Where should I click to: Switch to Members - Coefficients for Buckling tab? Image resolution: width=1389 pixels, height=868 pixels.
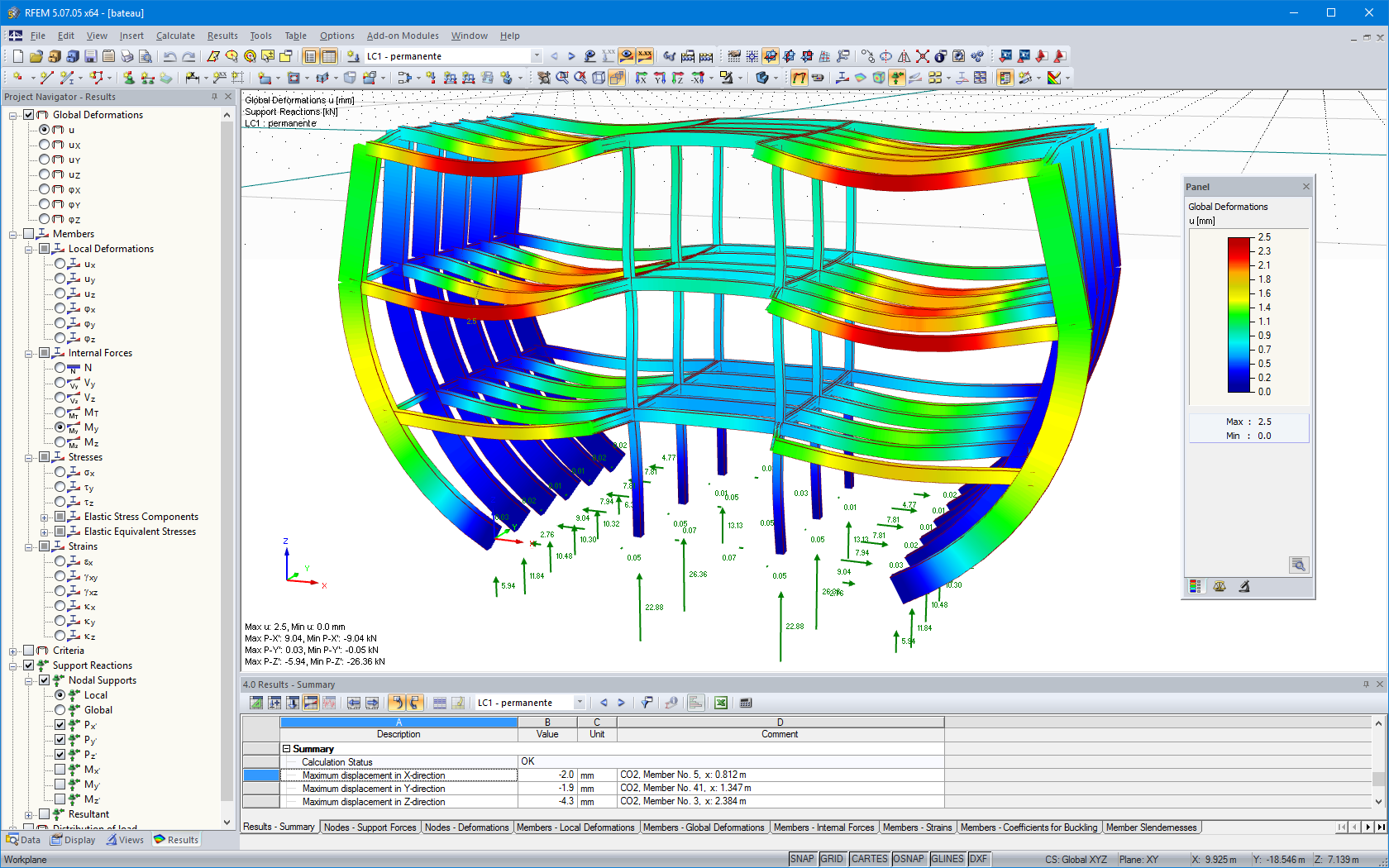pos(1030,827)
